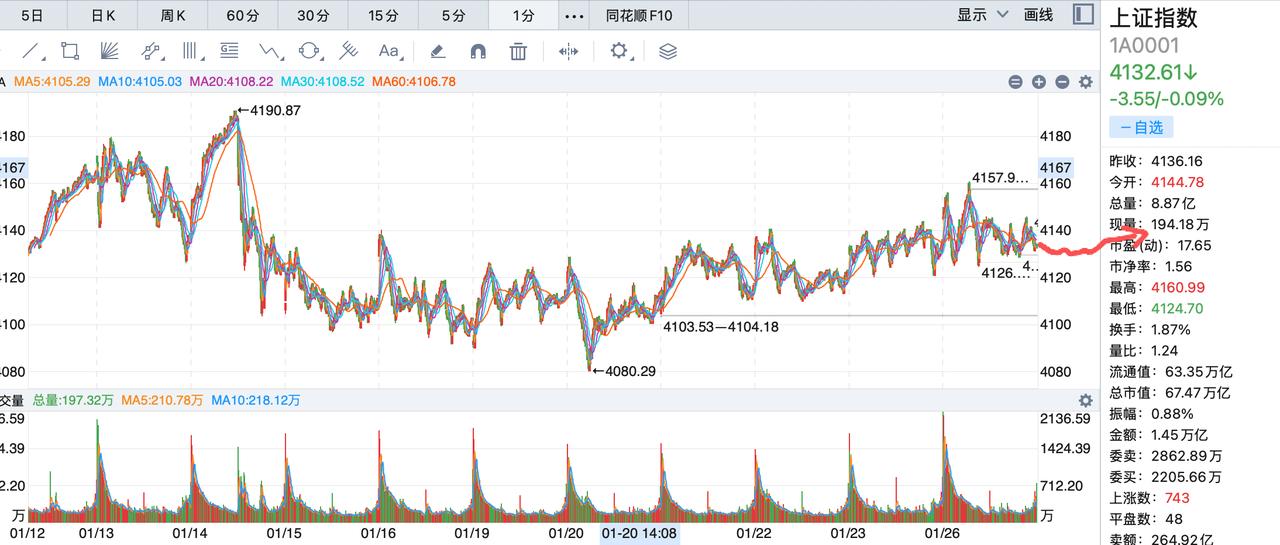
Task: Click the 最高 4160.99 row
Action: [x=1156, y=287]
